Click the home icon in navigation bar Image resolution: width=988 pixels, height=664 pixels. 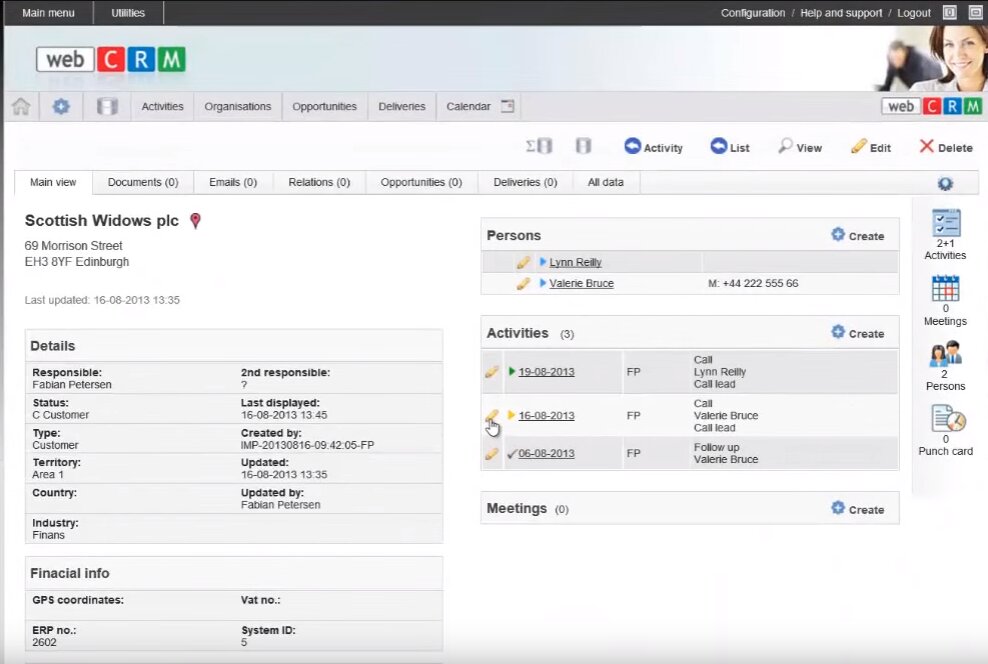[20, 107]
